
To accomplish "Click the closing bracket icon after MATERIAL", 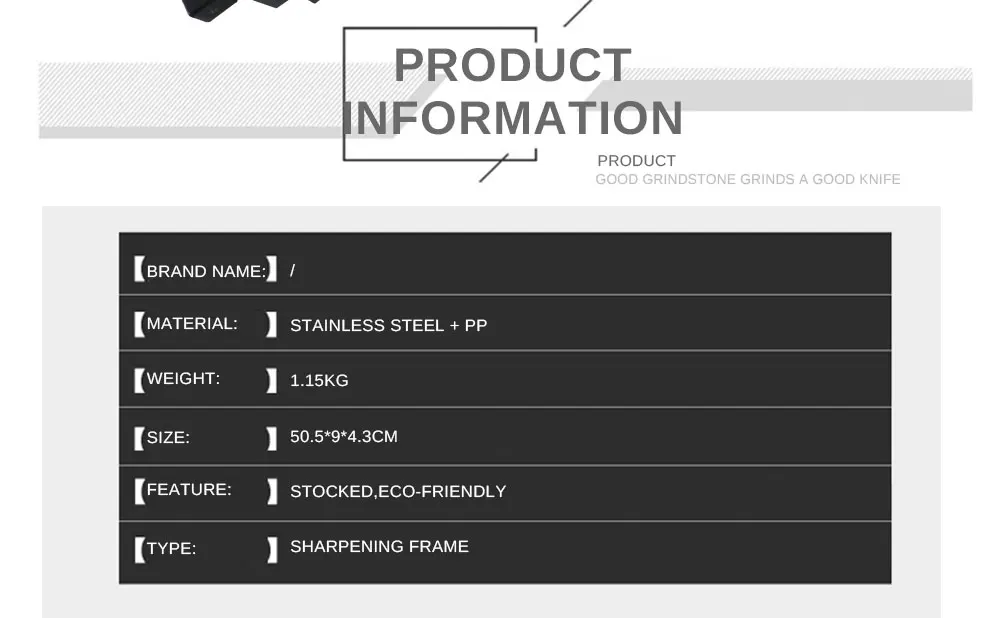I will (x=272, y=324).
